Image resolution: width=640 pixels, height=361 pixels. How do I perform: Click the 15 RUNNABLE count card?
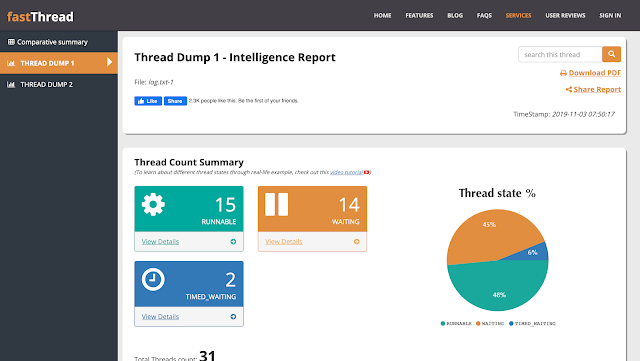[189, 209]
